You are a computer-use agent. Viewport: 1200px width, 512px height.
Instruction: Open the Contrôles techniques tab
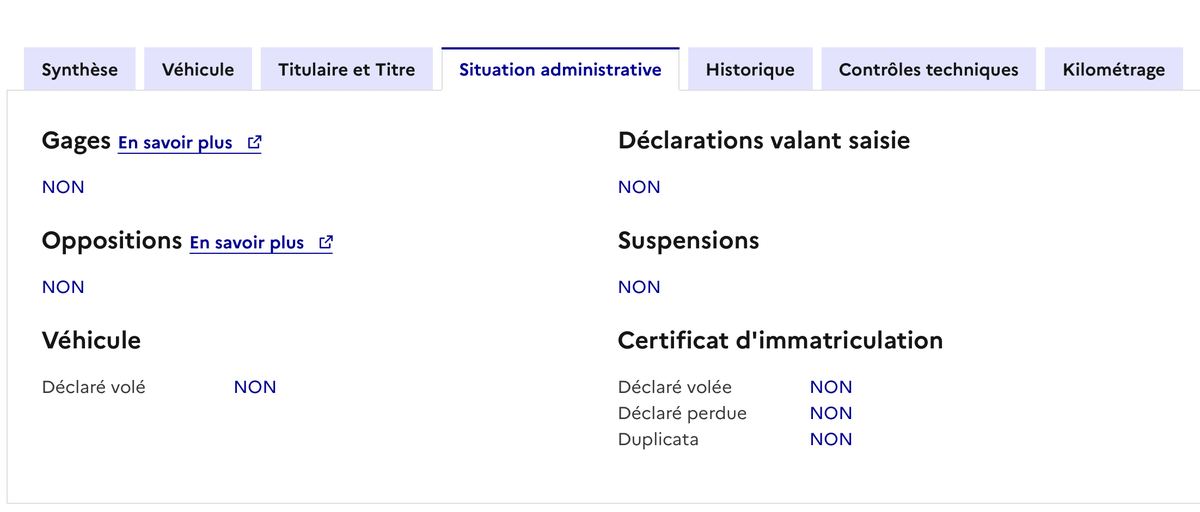pyautogui.click(x=929, y=70)
